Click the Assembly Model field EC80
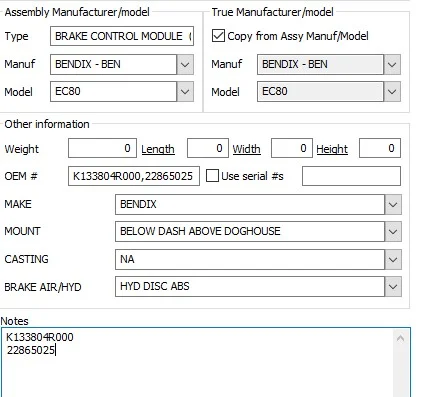The height and width of the screenshot is (397, 422). [113, 92]
